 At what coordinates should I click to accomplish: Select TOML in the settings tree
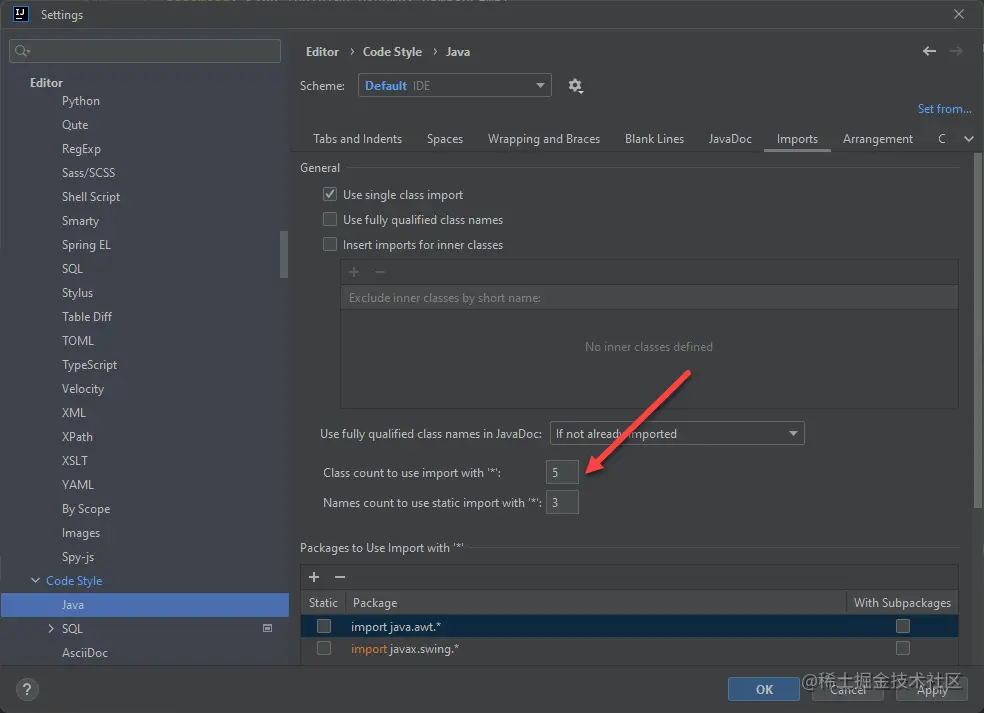(x=78, y=340)
